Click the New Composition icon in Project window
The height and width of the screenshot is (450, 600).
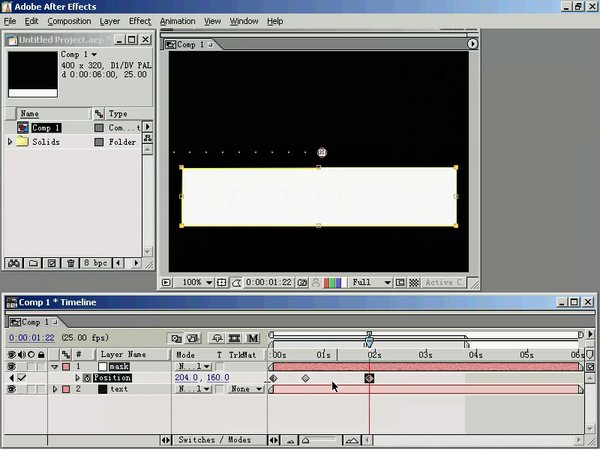[x=52, y=263]
